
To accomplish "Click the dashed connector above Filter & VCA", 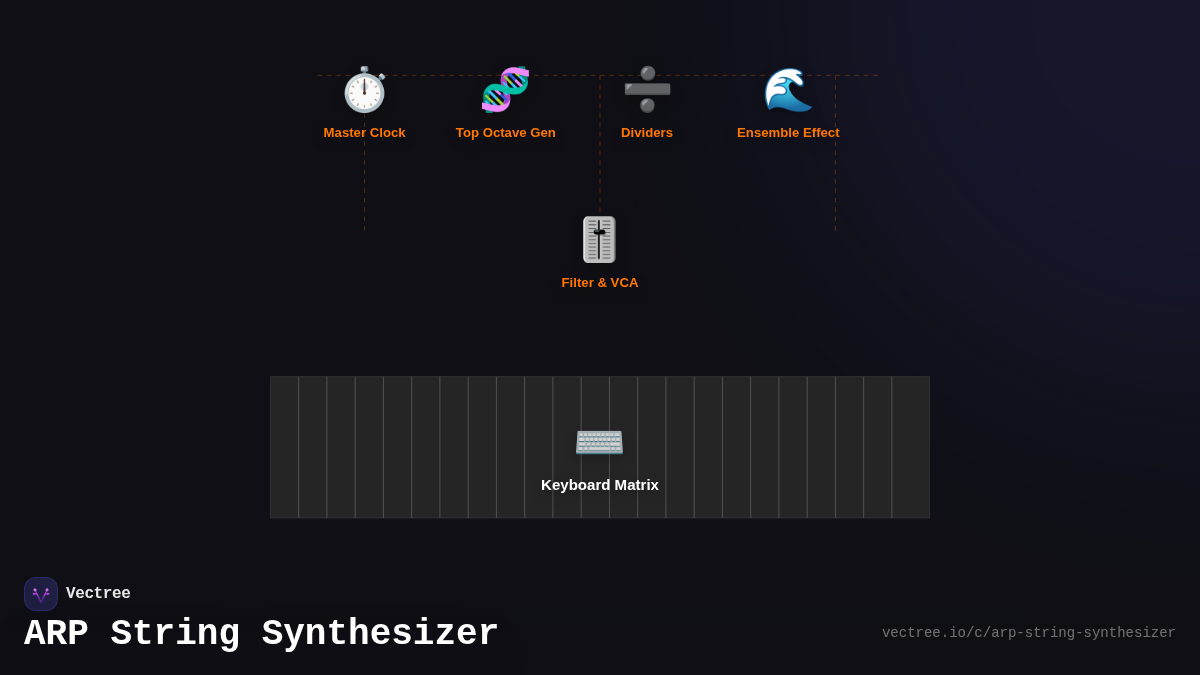I will coord(600,180).
